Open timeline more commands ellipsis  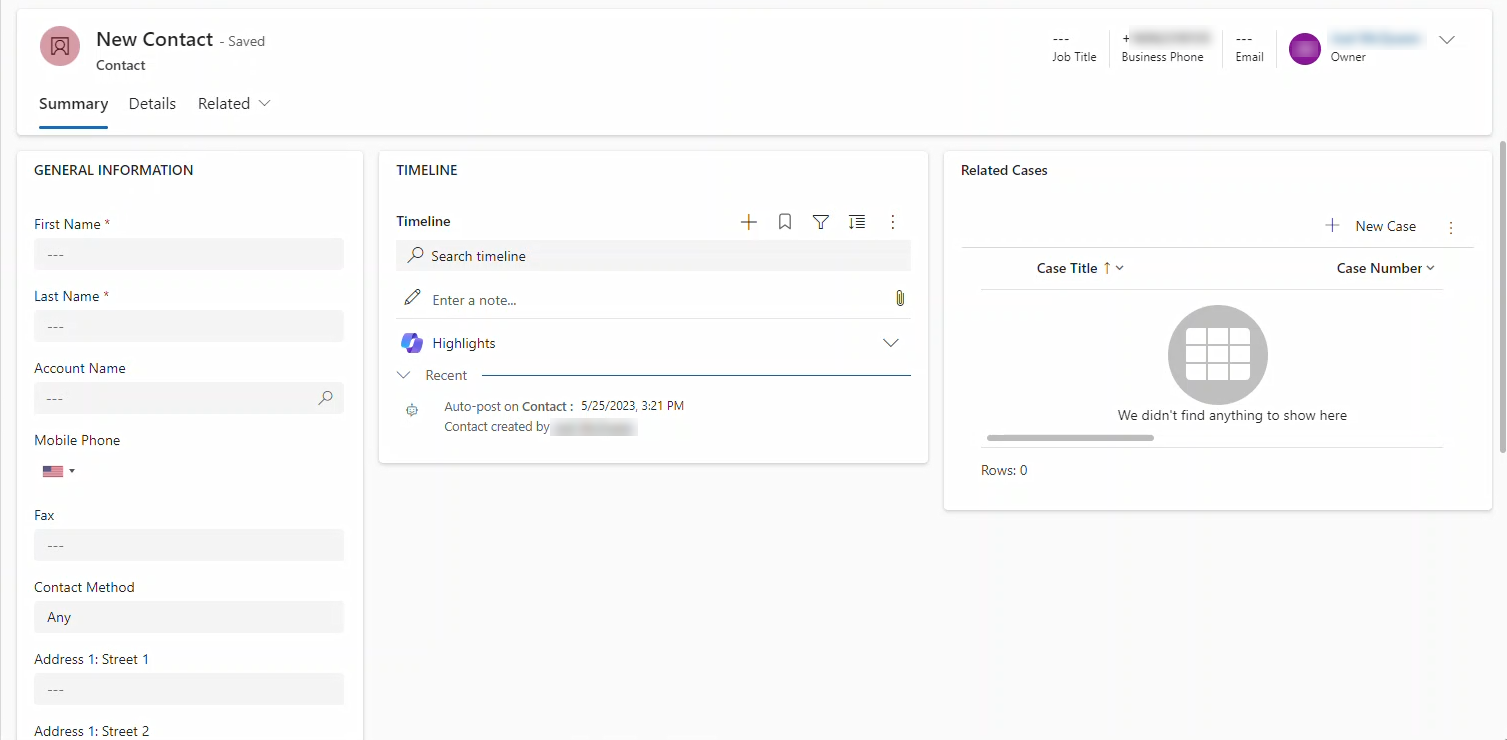tap(893, 222)
